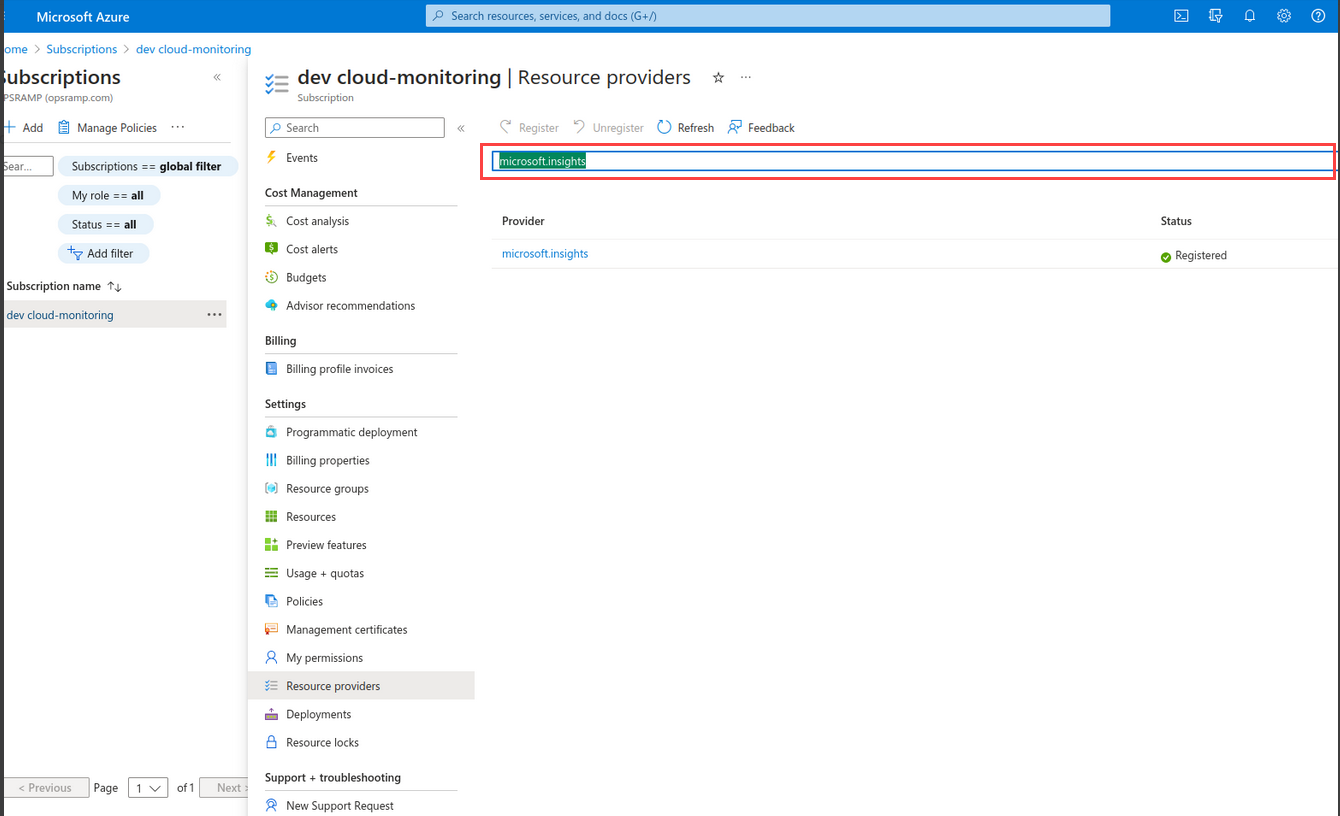The image size is (1340, 816).
Task: Click dev cloud-monitoring breadcrumb link
Action: [x=194, y=49]
